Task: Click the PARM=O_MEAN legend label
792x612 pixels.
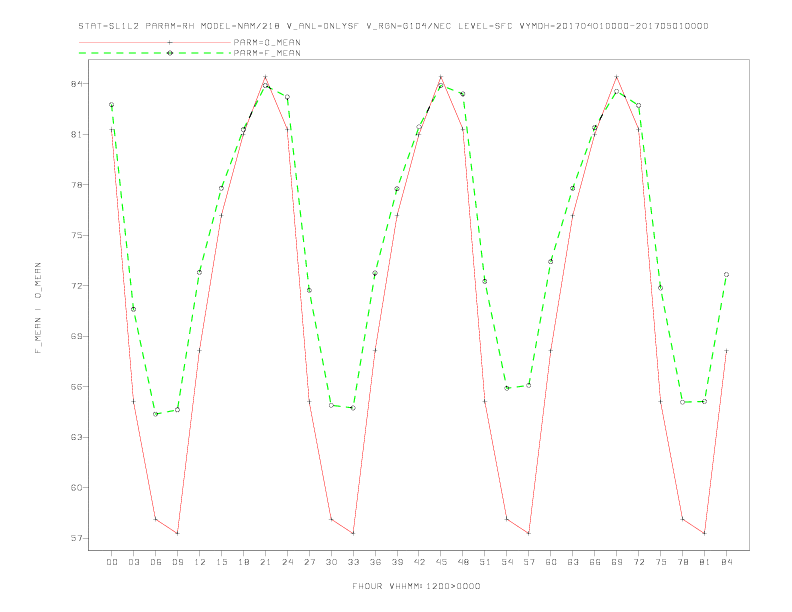Action: click(x=267, y=42)
